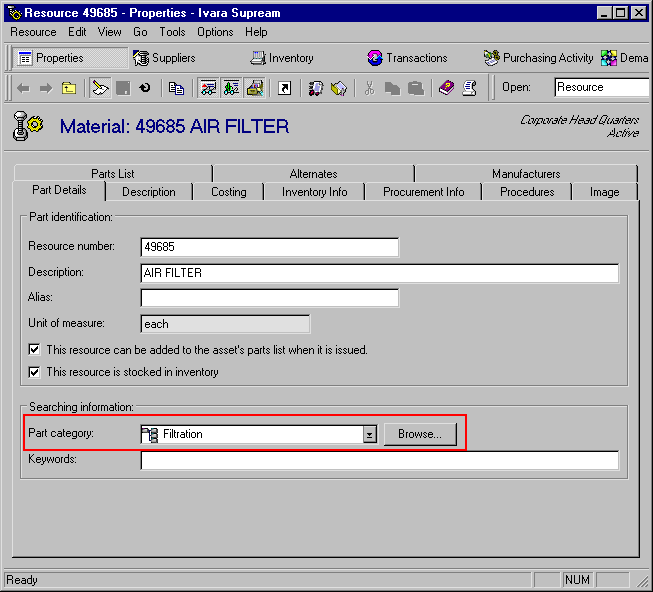Toggle the yellow box with magnifier icon
Screen dimensions: 653x592
coord(254,88)
